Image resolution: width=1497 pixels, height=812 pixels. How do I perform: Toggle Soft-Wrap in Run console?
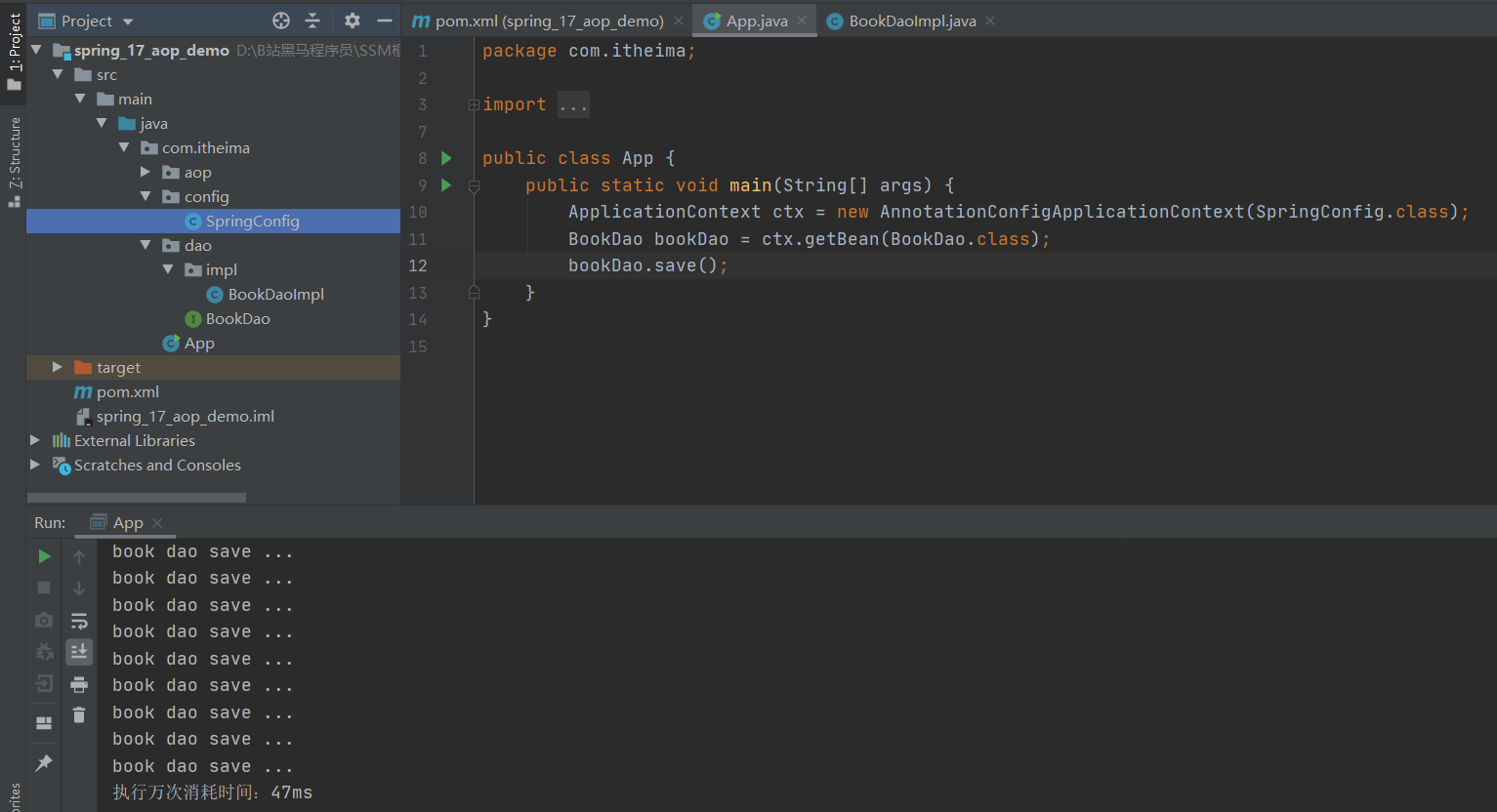[79, 621]
